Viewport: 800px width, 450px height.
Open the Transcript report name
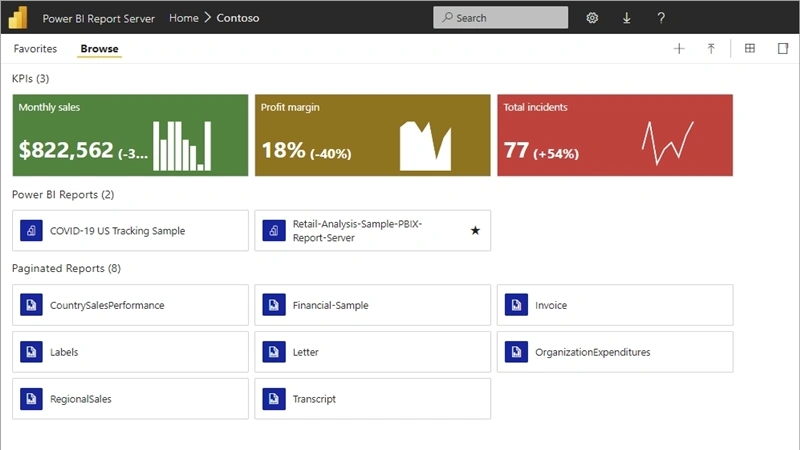click(314, 399)
